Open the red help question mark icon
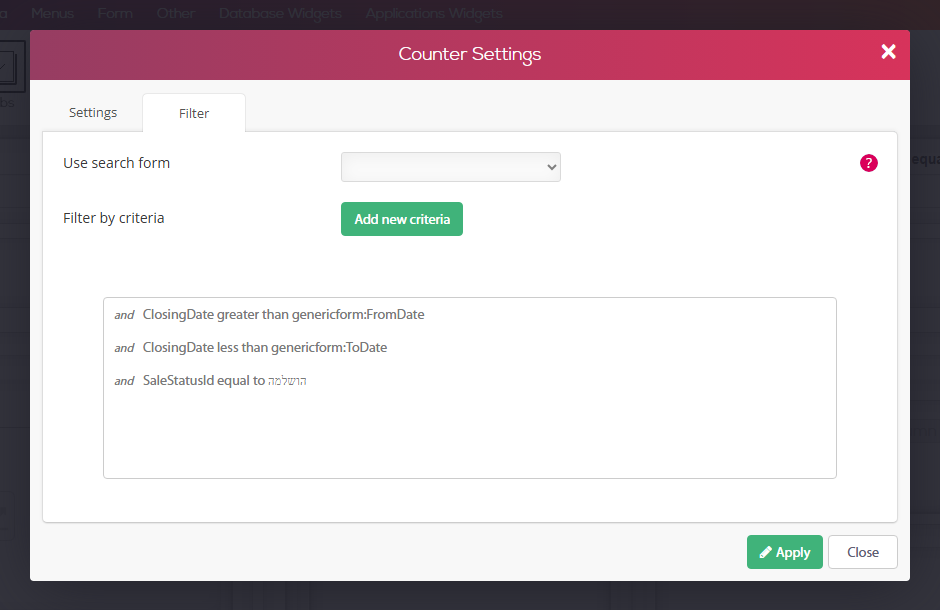The image size is (940, 610). 869,163
